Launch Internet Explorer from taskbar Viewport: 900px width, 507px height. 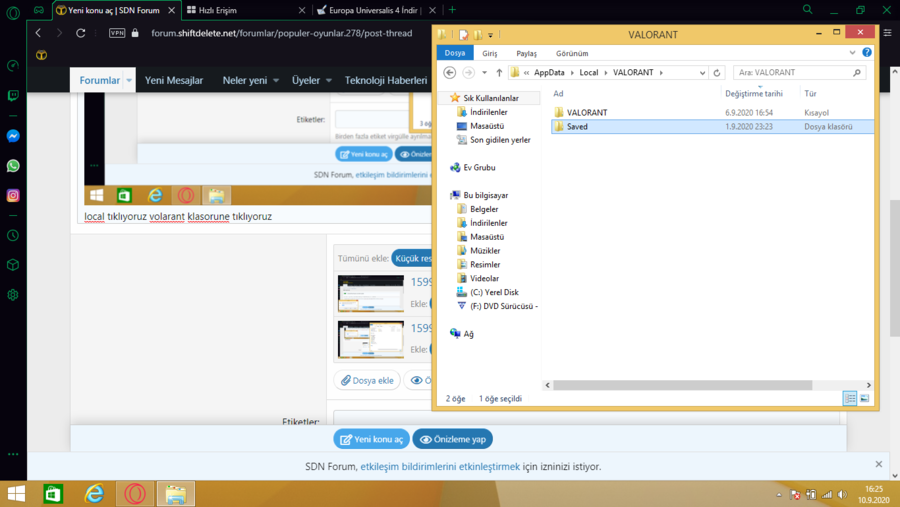[x=94, y=494]
